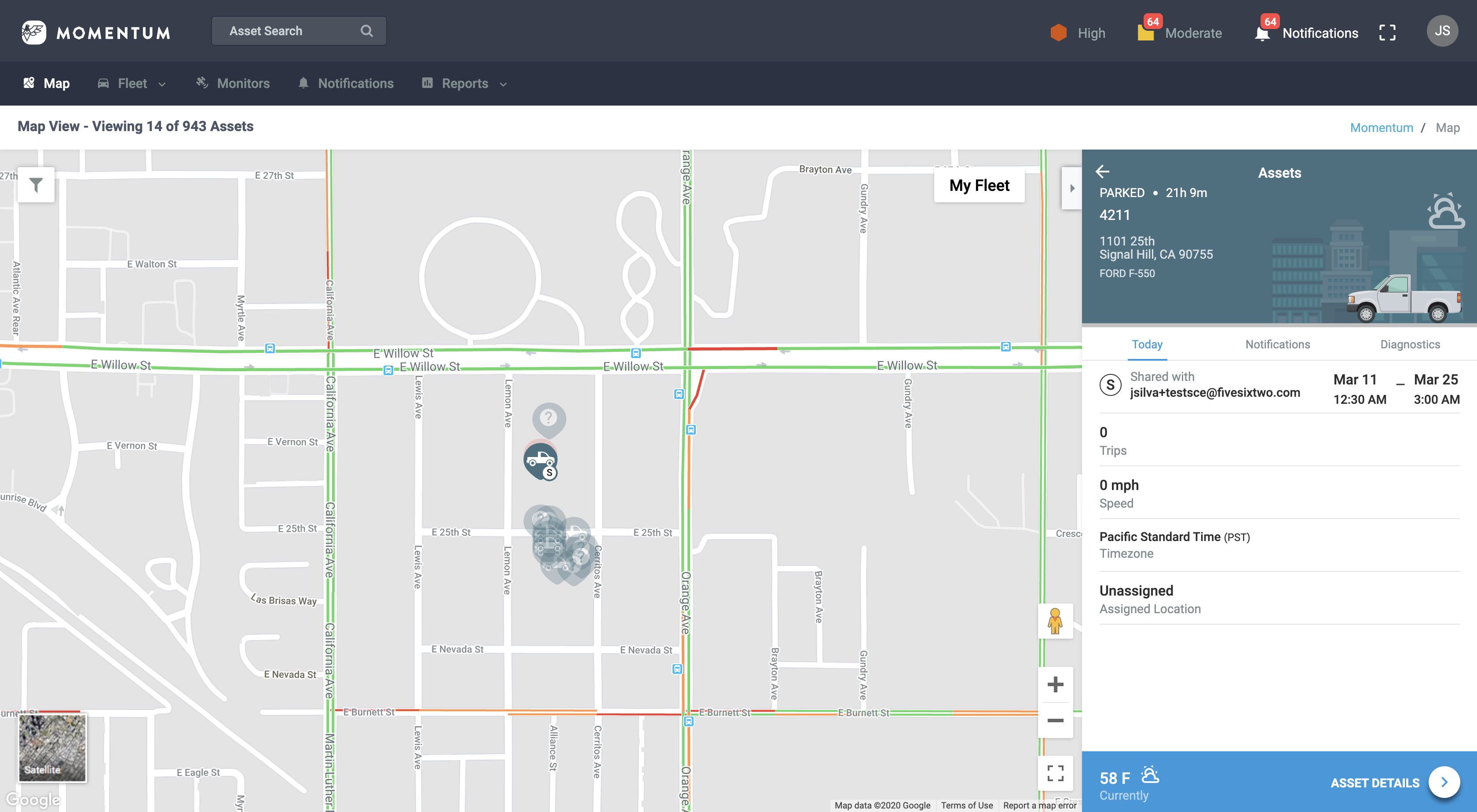The image size is (1477, 812).
Task: Open the notifications bell in the header
Action: tap(1262, 33)
